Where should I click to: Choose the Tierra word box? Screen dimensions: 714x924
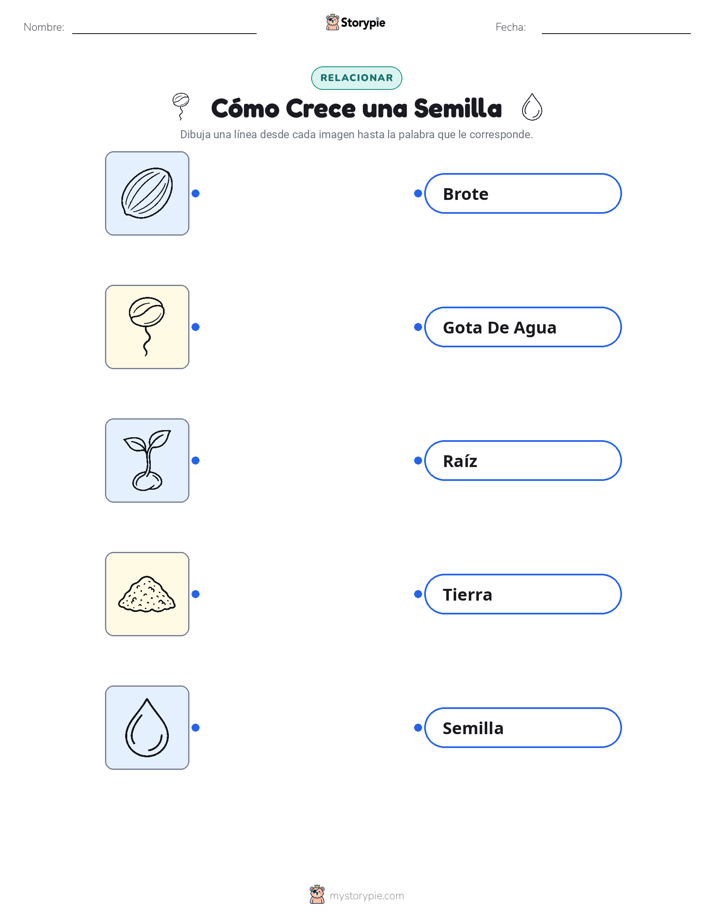pyautogui.click(x=523, y=594)
